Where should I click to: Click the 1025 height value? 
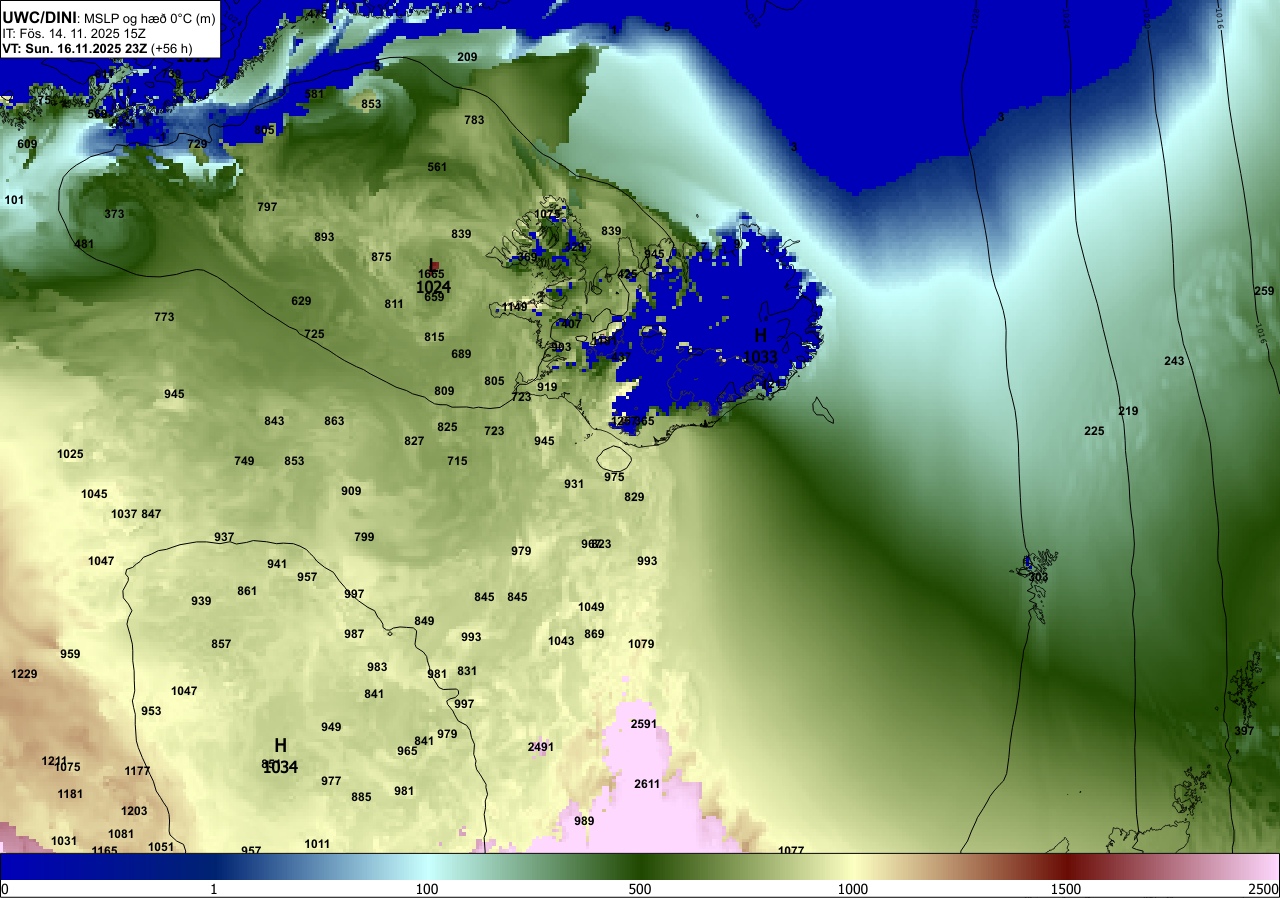[x=70, y=454]
